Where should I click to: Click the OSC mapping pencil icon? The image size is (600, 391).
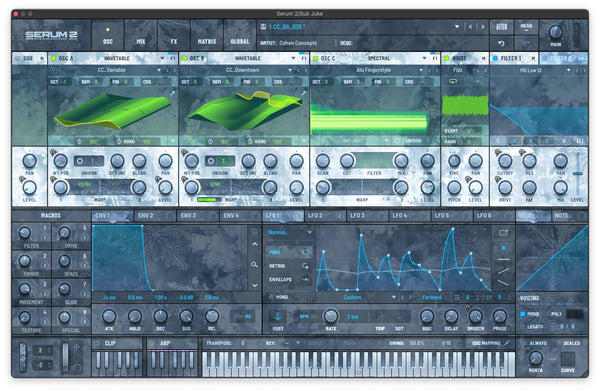507,343
